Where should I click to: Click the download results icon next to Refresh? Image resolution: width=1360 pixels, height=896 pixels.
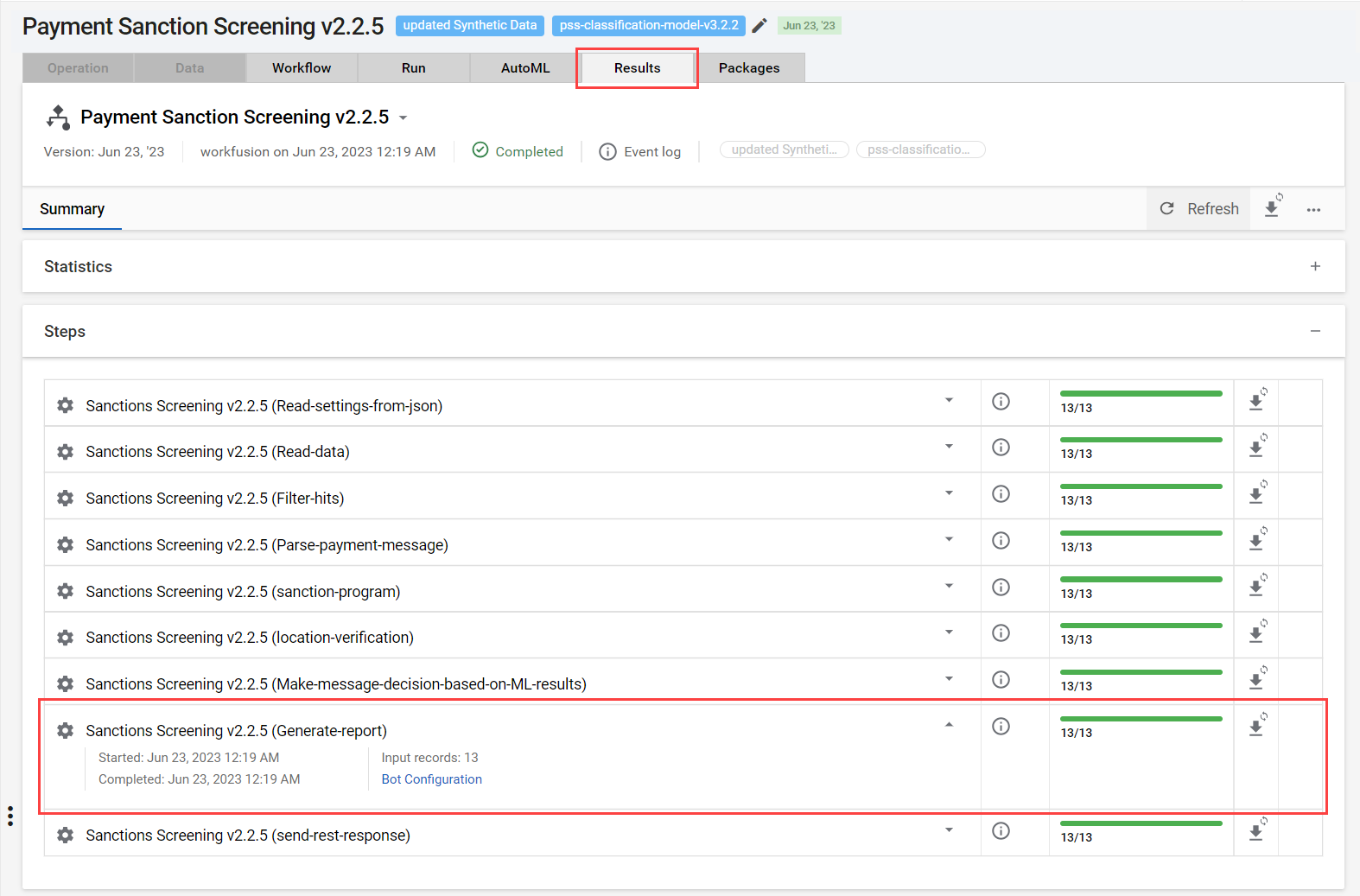tap(1273, 207)
